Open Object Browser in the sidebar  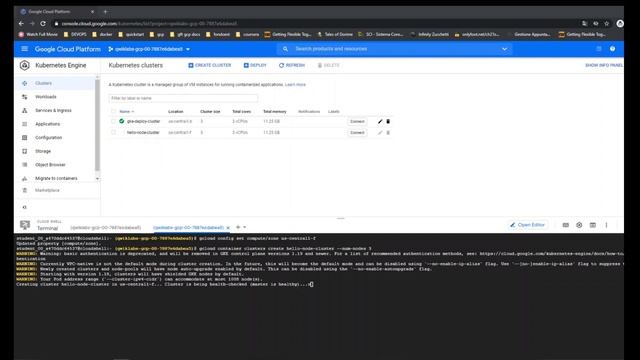click(50, 165)
